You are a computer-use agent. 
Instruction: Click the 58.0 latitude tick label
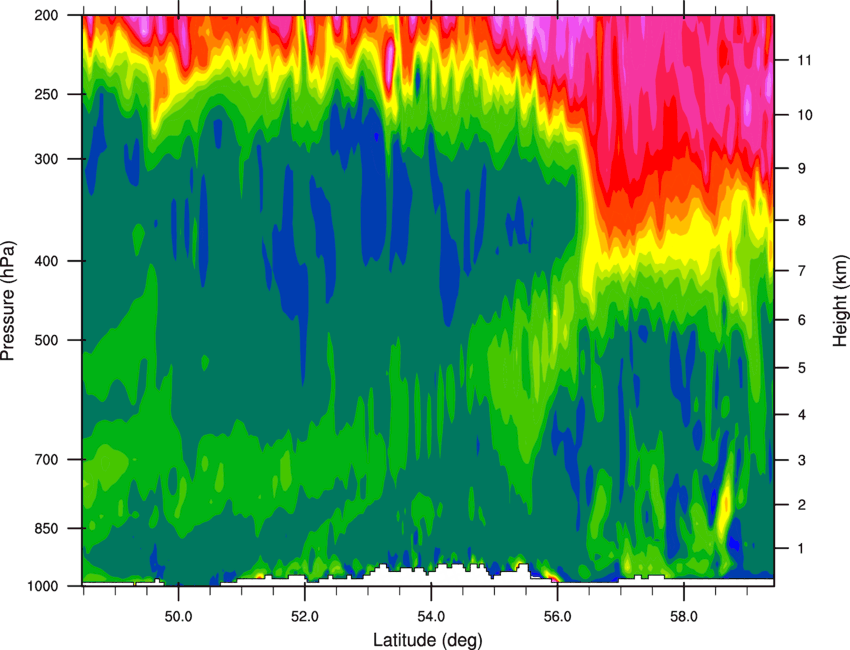coord(684,616)
